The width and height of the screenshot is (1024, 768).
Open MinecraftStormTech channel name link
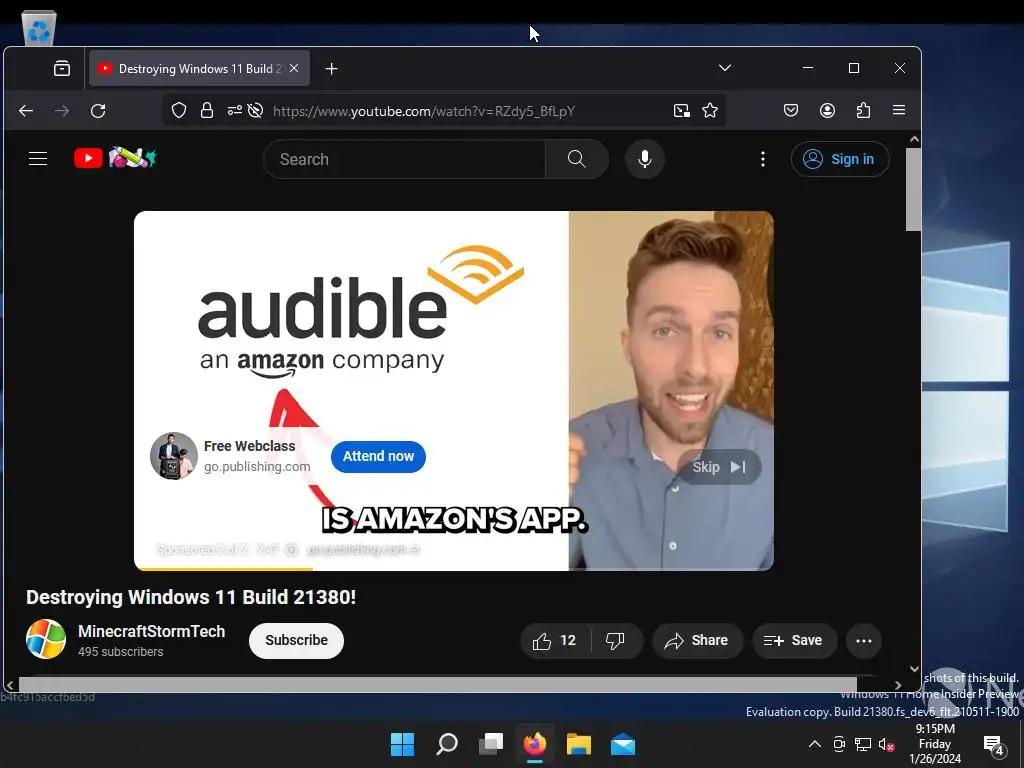pyautogui.click(x=152, y=632)
